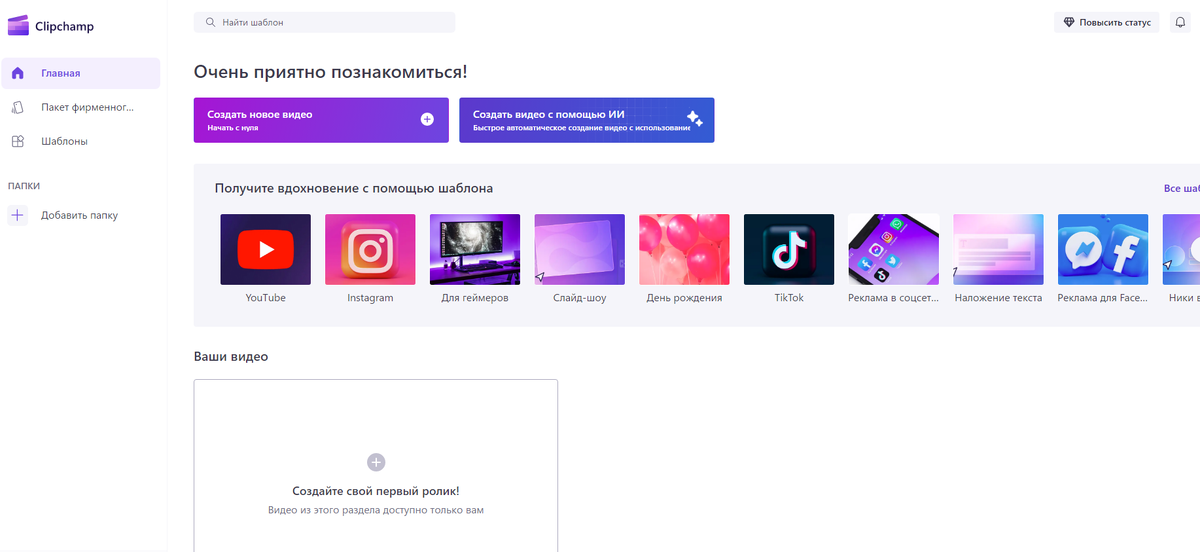Click the plus icon next to Добавить папку
The image size is (1200, 552).
(18, 215)
